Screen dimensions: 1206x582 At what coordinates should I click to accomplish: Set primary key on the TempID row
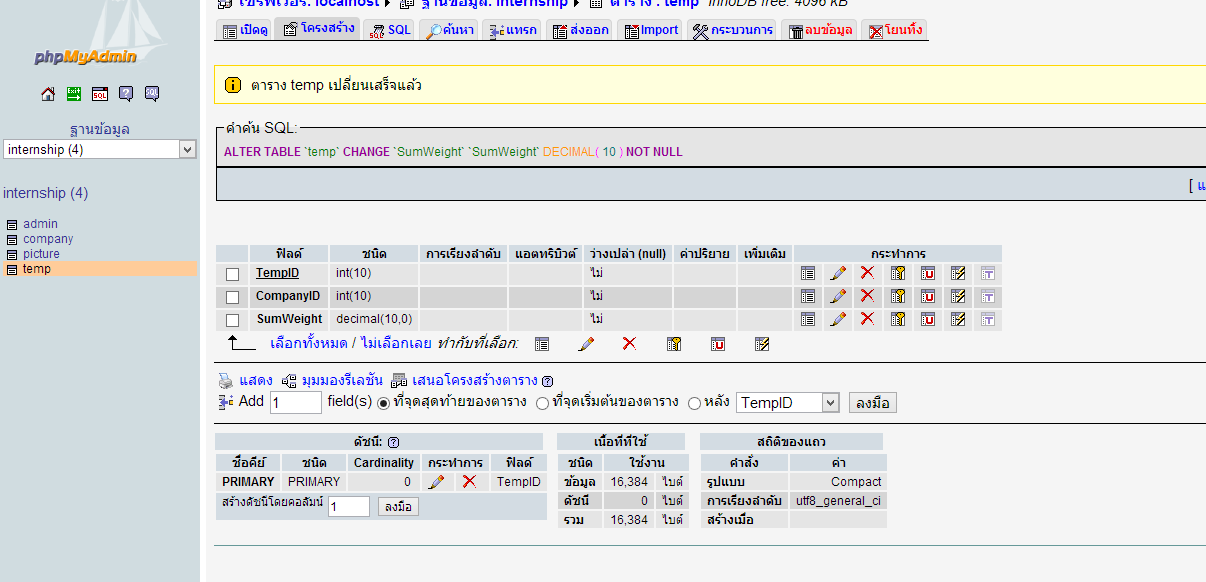[898, 273]
